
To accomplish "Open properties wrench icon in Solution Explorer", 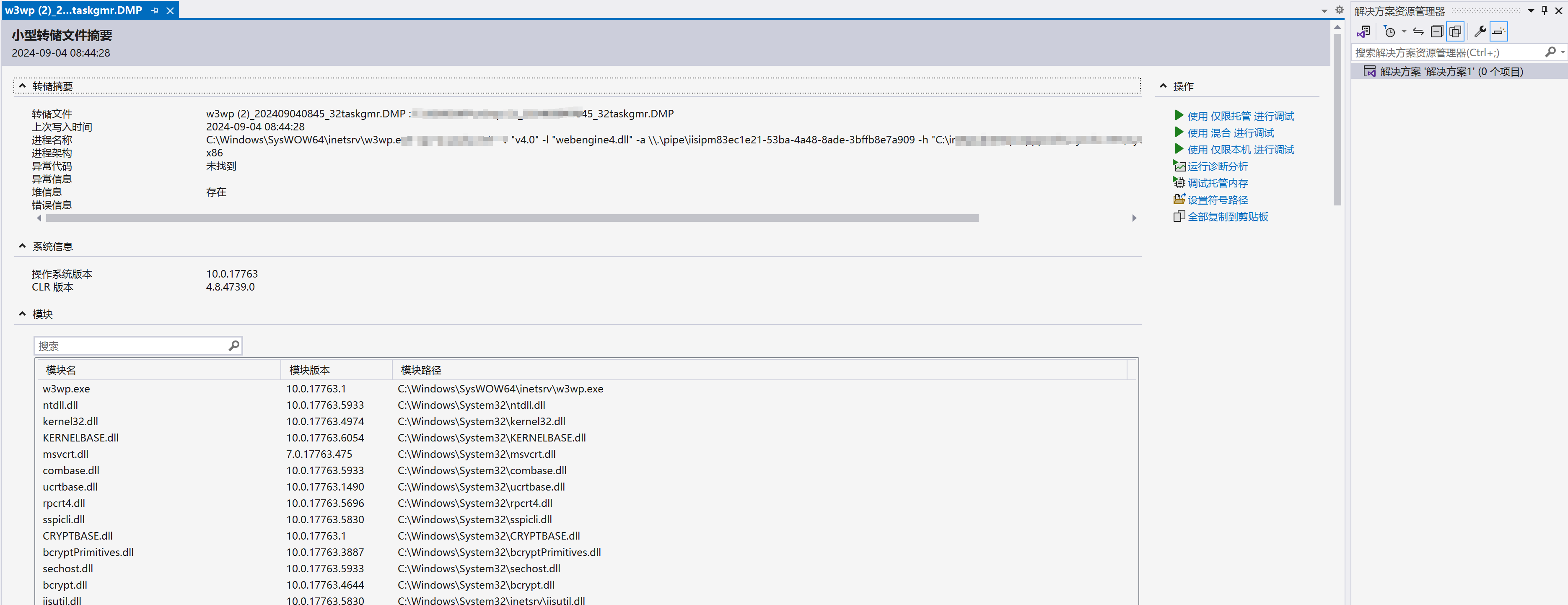I will 1480,31.
